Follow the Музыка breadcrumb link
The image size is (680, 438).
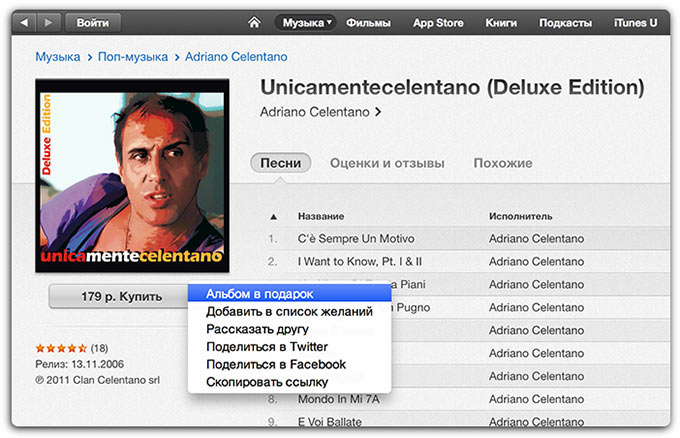(58, 57)
